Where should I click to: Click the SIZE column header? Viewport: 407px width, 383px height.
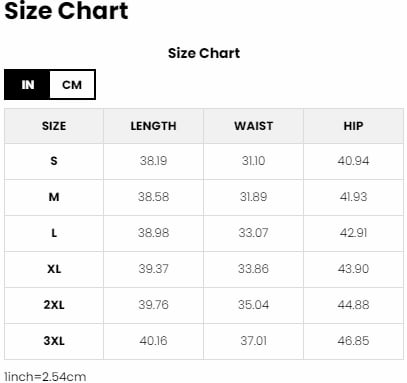point(54,126)
